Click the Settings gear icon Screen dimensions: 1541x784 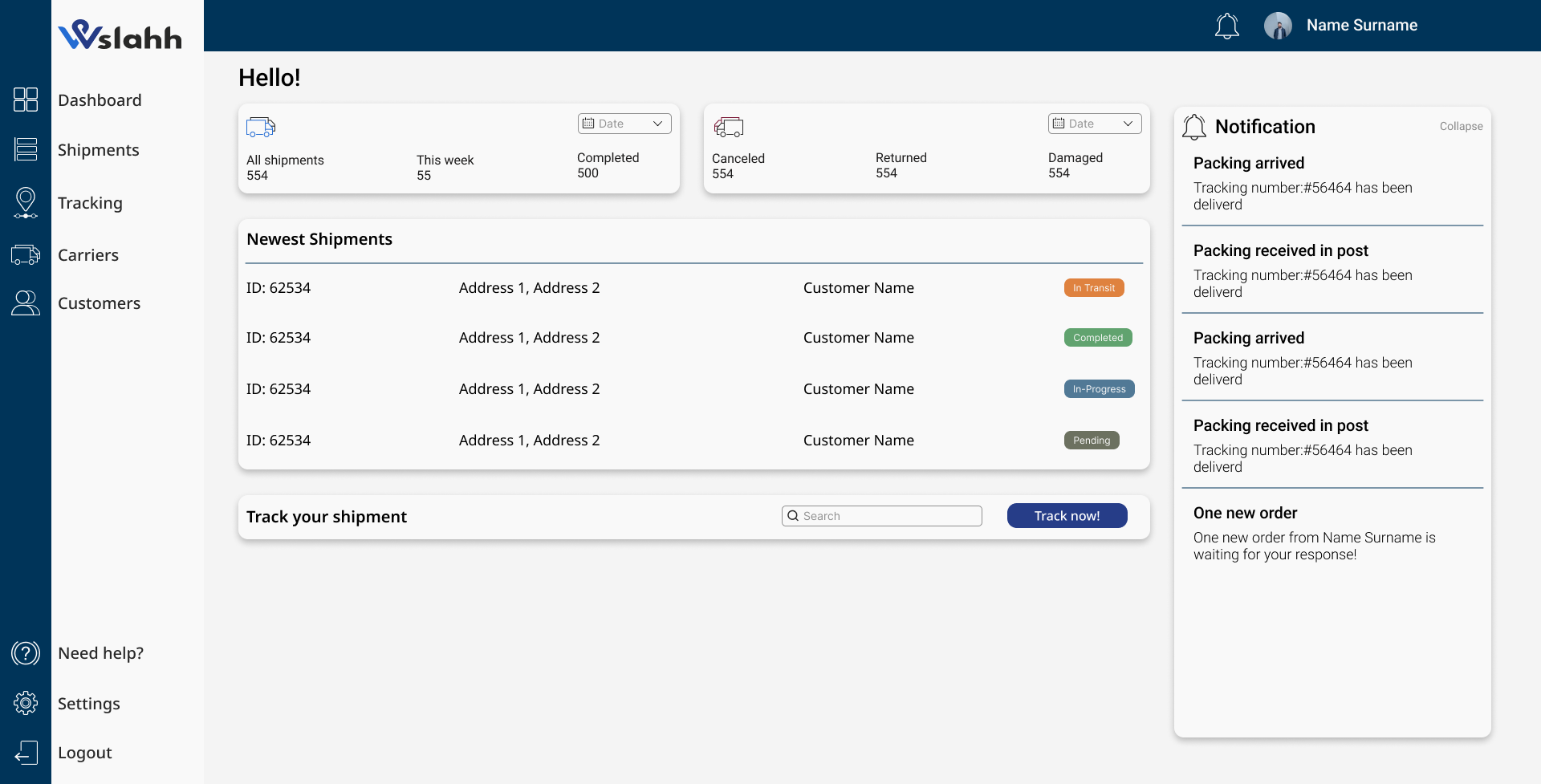(26, 703)
